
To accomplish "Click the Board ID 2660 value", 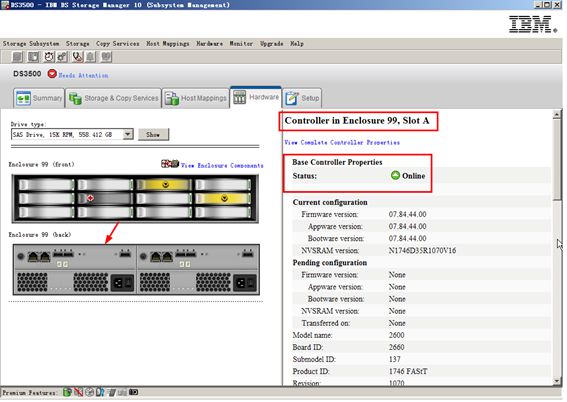I will [x=396, y=347].
